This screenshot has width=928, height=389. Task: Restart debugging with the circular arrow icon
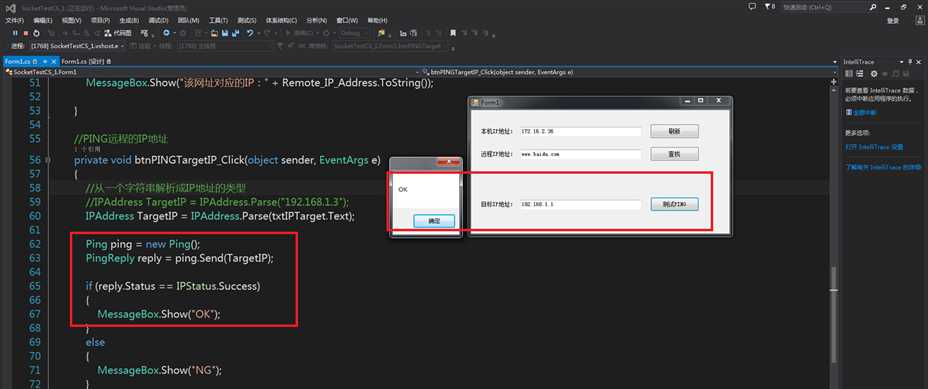click(x=36, y=33)
